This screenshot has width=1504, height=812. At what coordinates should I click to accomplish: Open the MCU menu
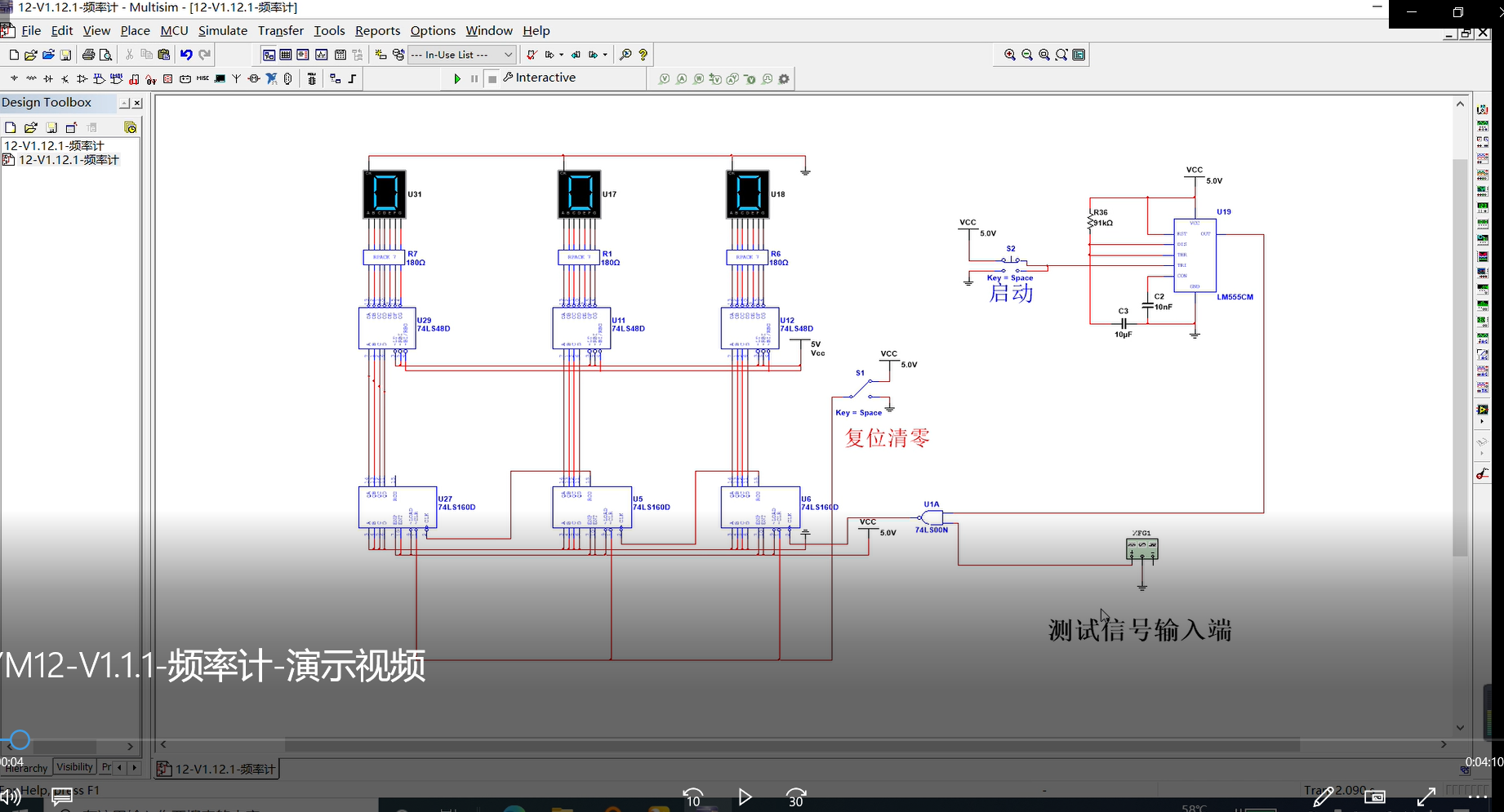pos(174,31)
